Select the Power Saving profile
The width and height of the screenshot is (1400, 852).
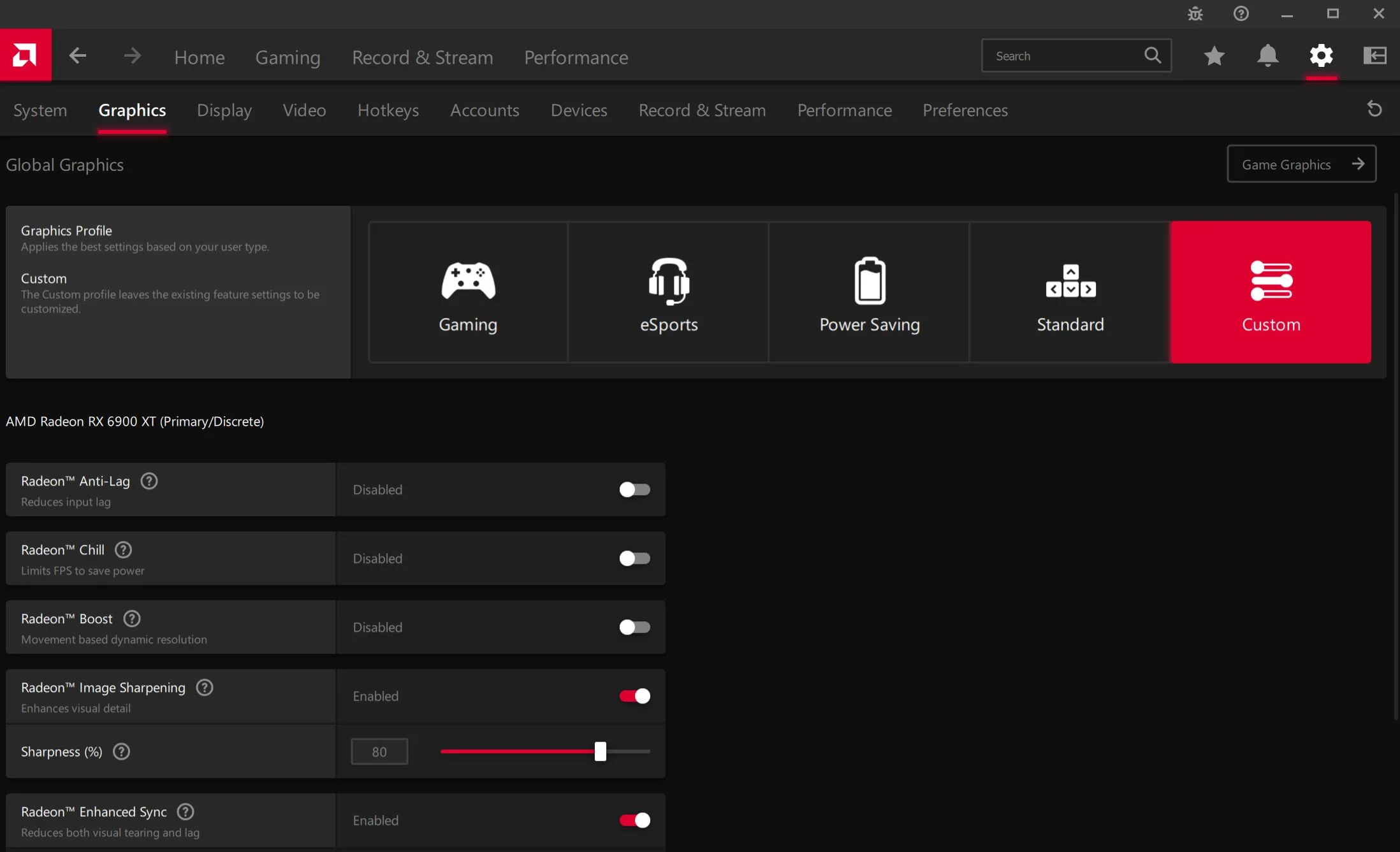click(870, 292)
